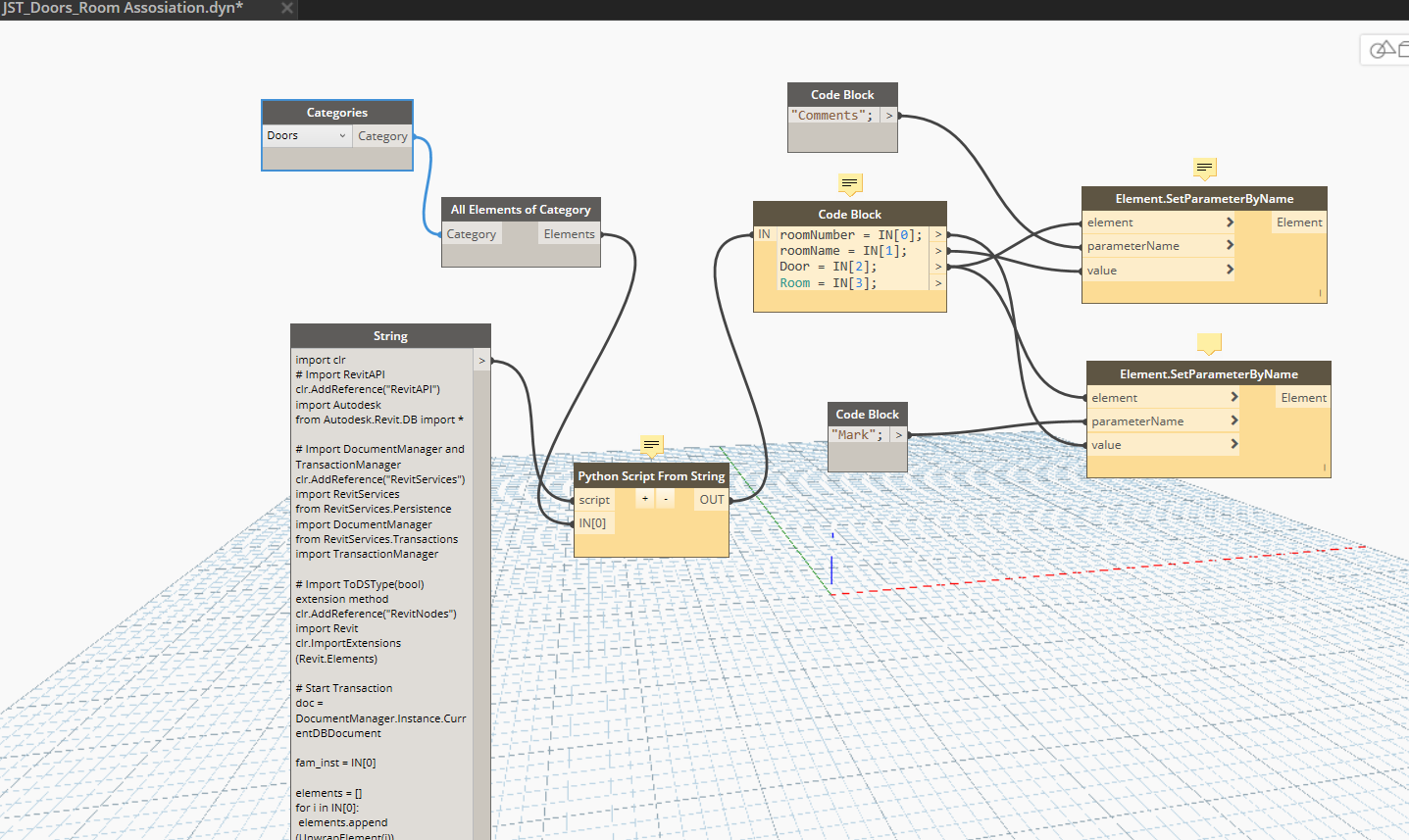This screenshot has width=1409, height=840.
Task: Click the output arrow of the "Mark" Code Block
Action: (898, 435)
